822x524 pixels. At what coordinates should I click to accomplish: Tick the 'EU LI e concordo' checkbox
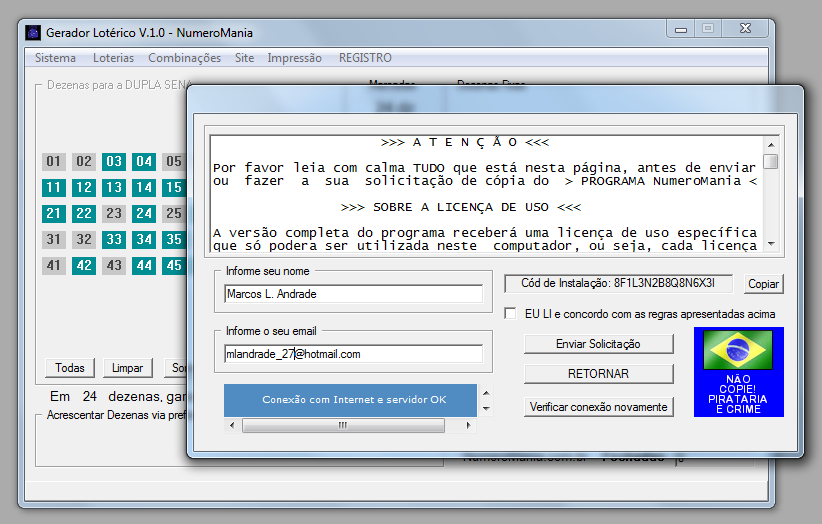[510, 313]
